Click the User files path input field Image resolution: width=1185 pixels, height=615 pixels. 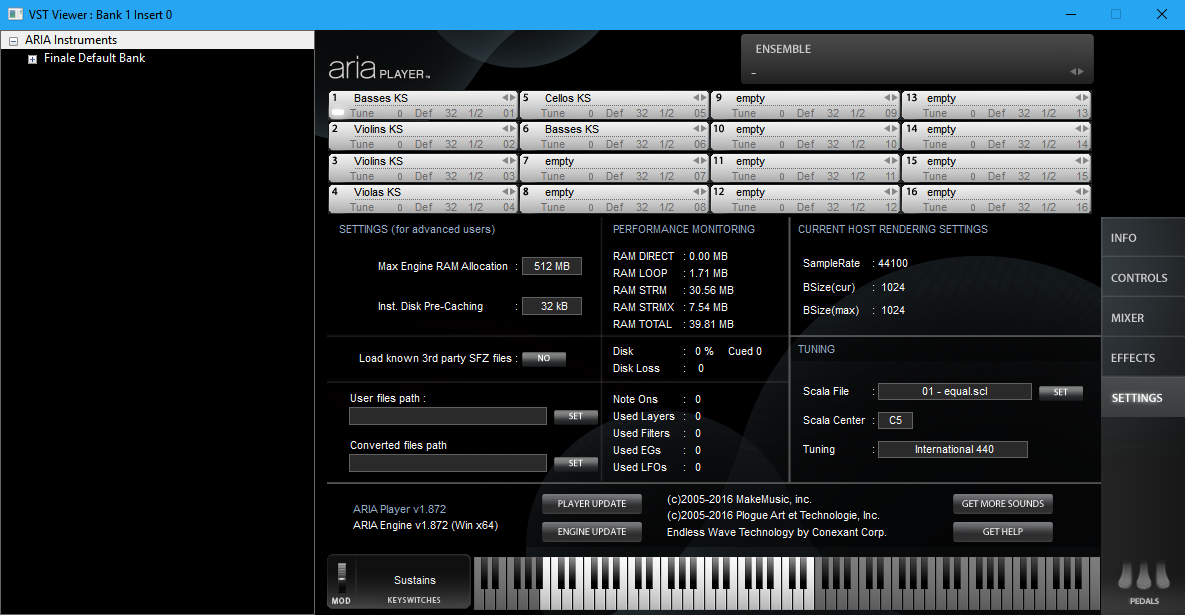click(447, 416)
